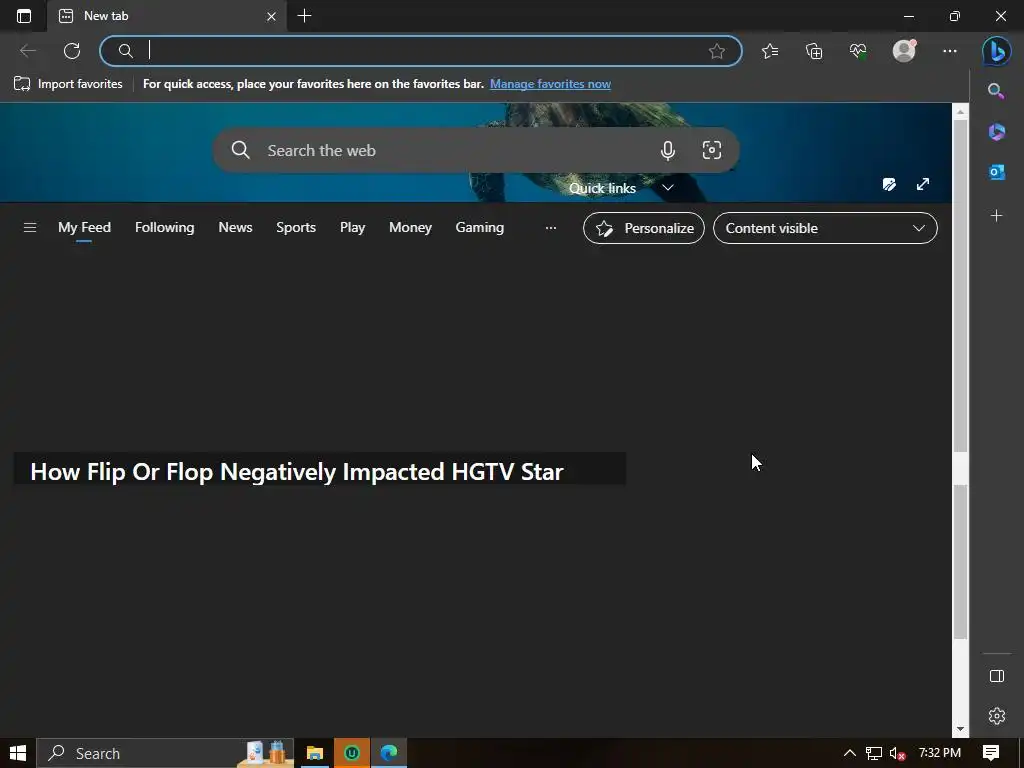The image size is (1024, 768).
Task: Click Import favorites
Action: tap(68, 84)
